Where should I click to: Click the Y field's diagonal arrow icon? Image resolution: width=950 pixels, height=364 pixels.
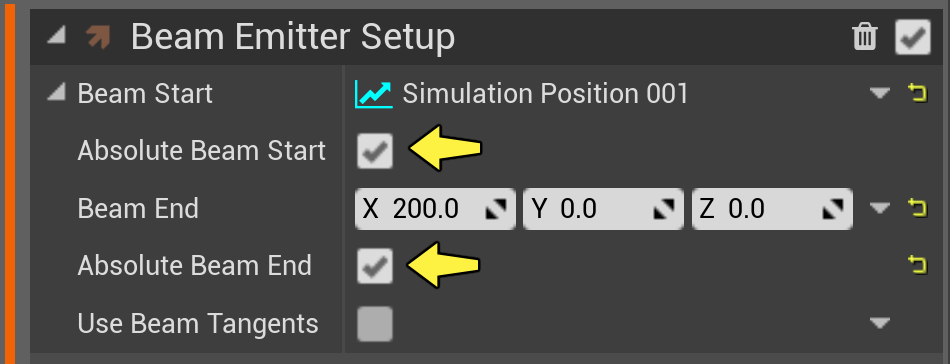665,210
